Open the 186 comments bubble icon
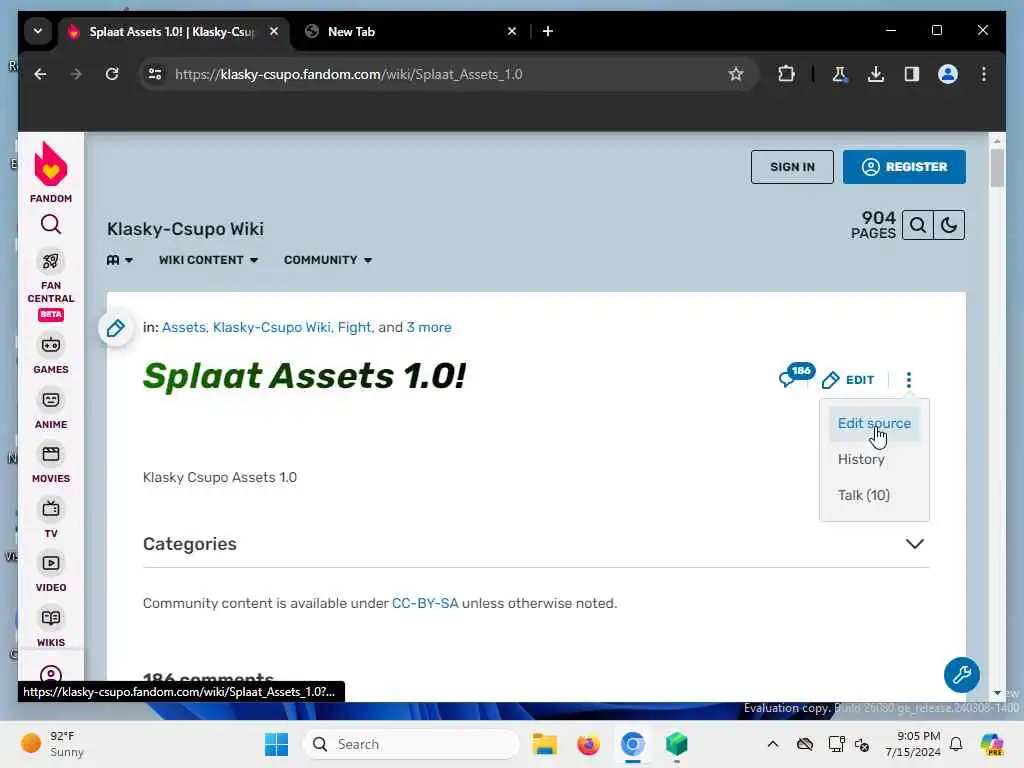The width and height of the screenshot is (1024, 768). pyautogui.click(x=796, y=376)
